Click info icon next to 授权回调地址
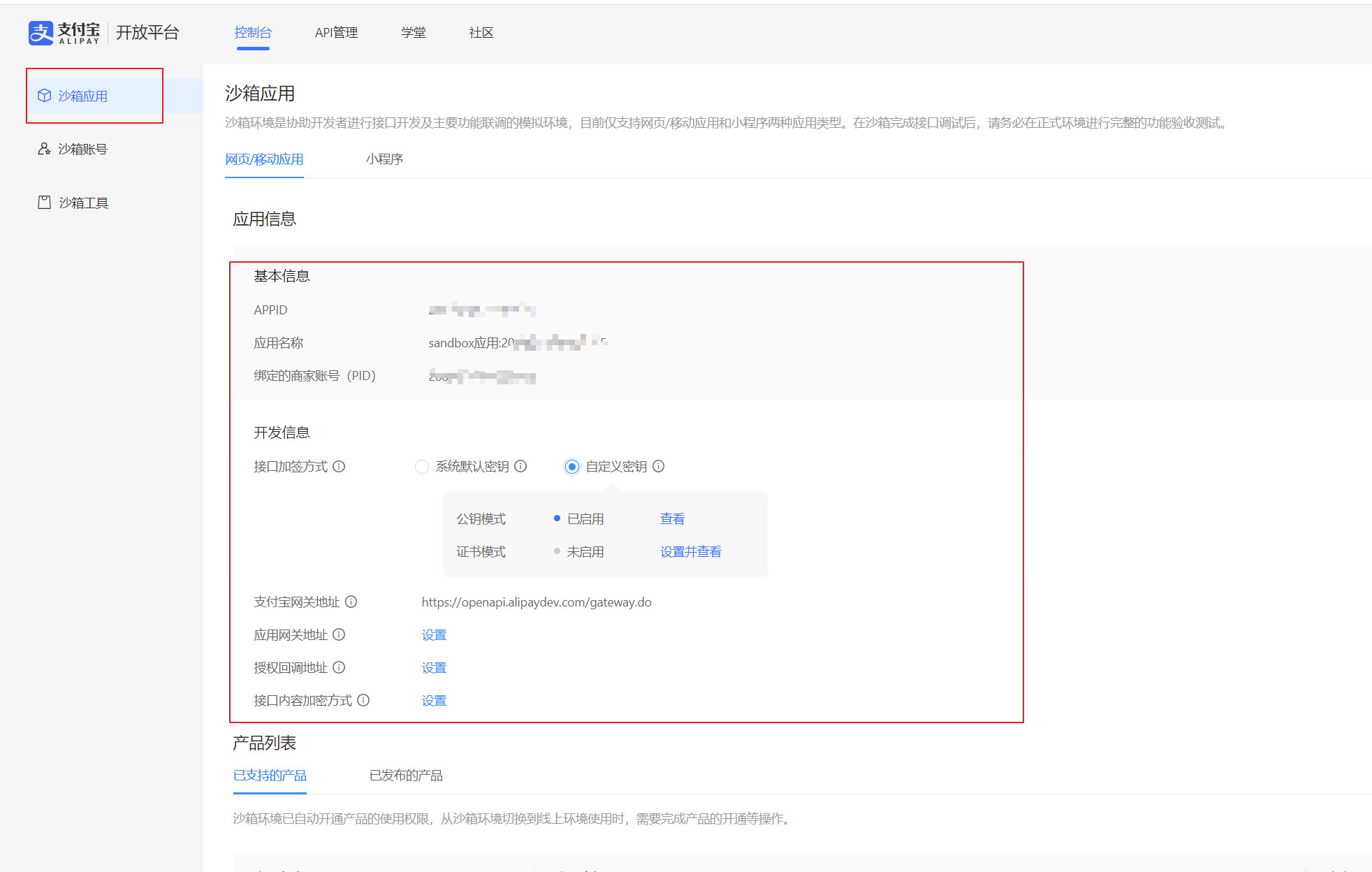 pyautogui.click(x=339, y=667)
